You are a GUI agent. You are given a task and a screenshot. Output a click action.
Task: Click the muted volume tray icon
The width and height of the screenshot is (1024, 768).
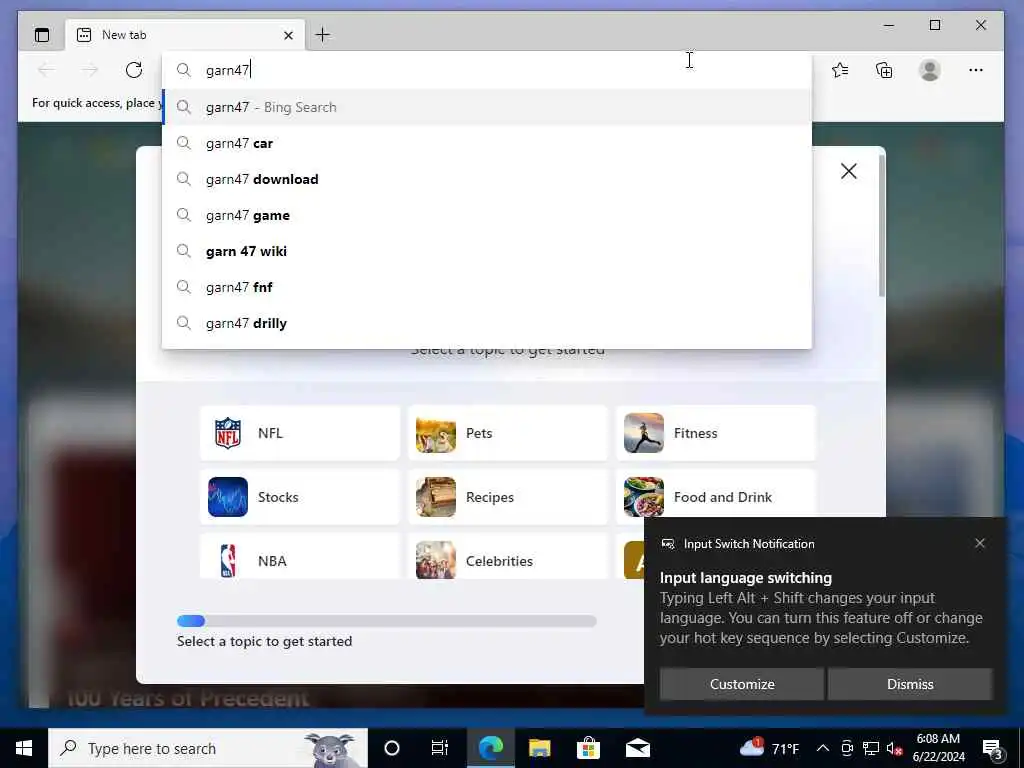(894, 748)
